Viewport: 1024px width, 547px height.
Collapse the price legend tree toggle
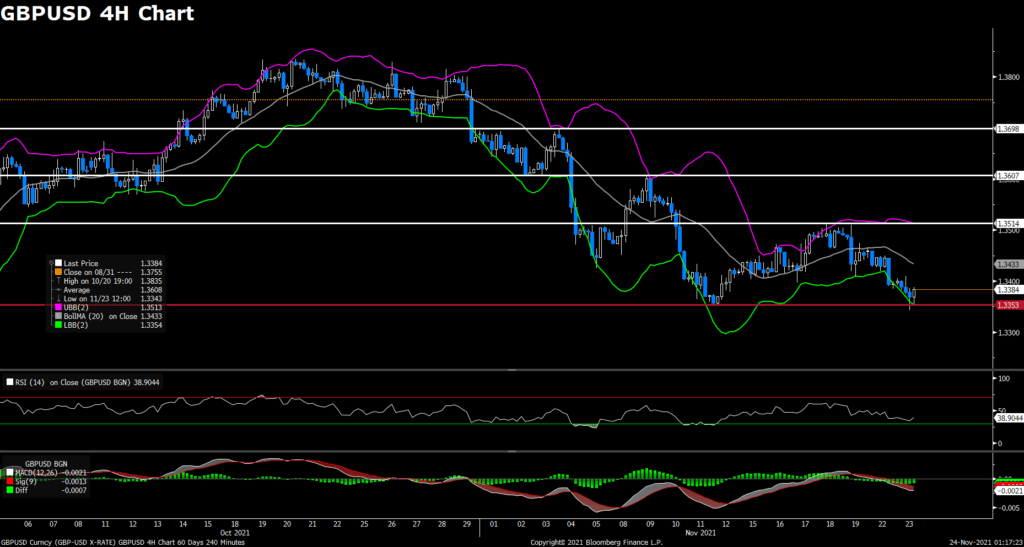tap(51, 262)
